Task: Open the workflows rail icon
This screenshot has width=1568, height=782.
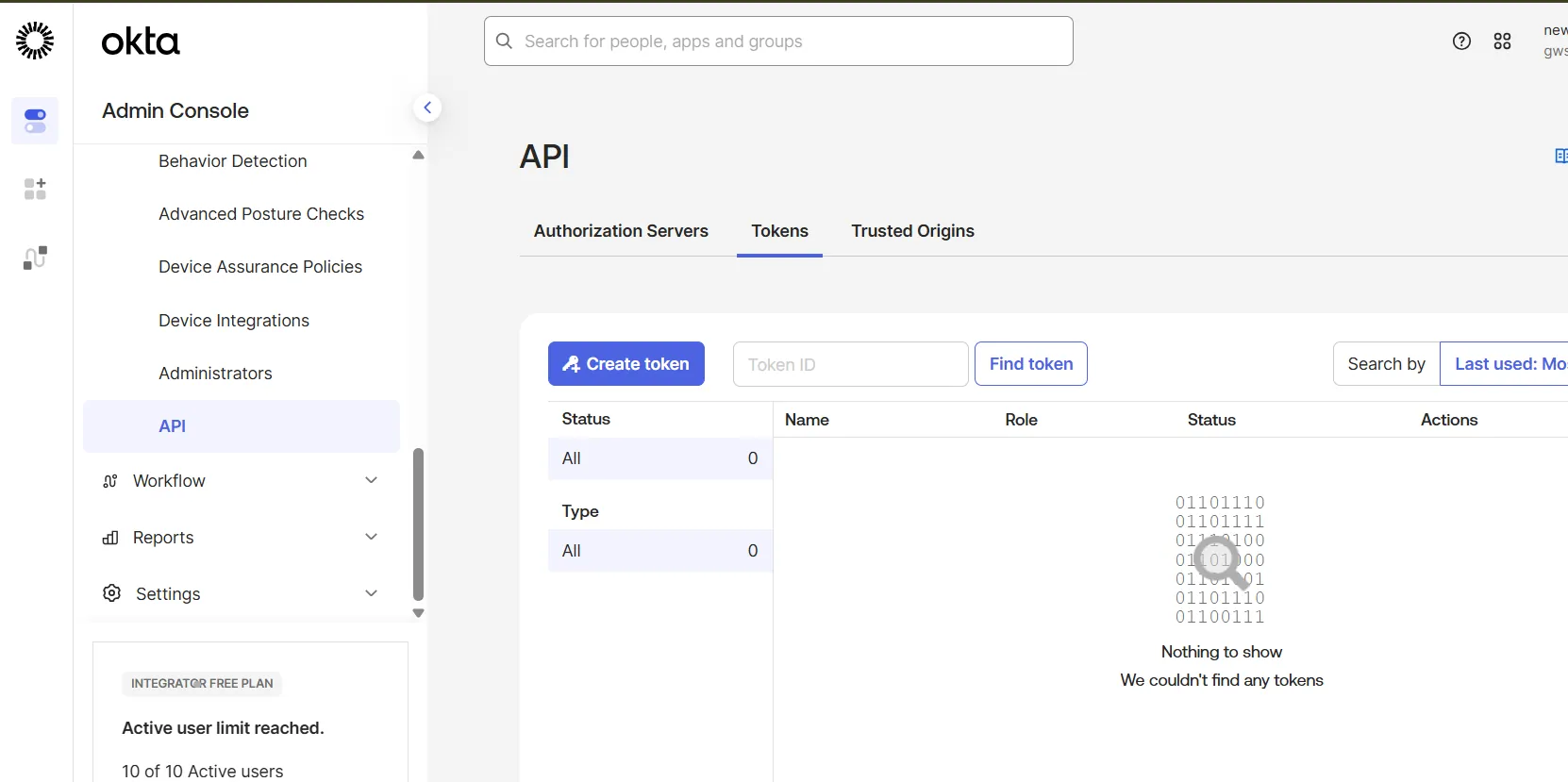Action: click(35, 258)
